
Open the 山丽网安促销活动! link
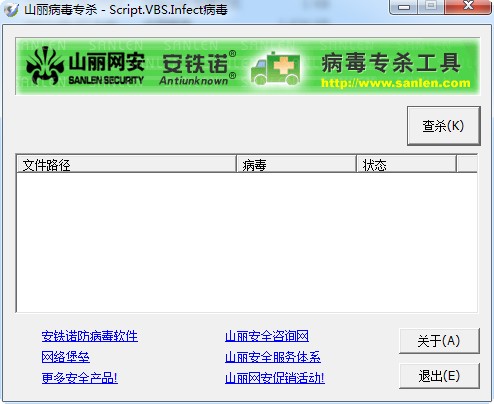[275, 378]
